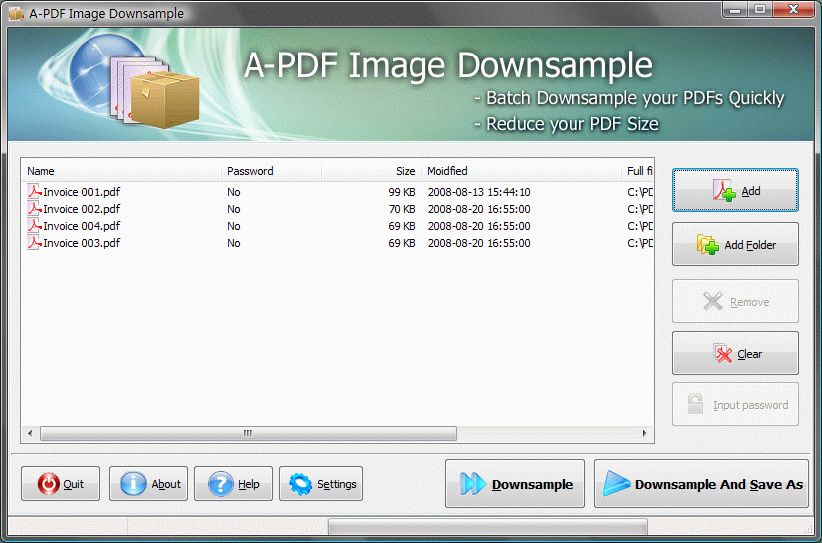Click the 69 KB size of Invoice 003.pdf
The image size is (822, 543).
coord(402,243)
